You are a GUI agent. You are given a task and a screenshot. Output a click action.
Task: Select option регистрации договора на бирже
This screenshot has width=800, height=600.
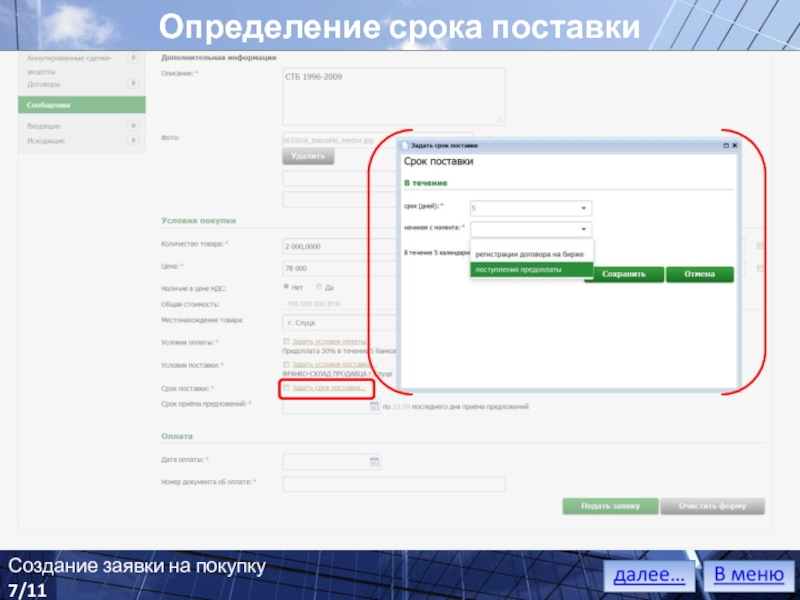(530, 254)
